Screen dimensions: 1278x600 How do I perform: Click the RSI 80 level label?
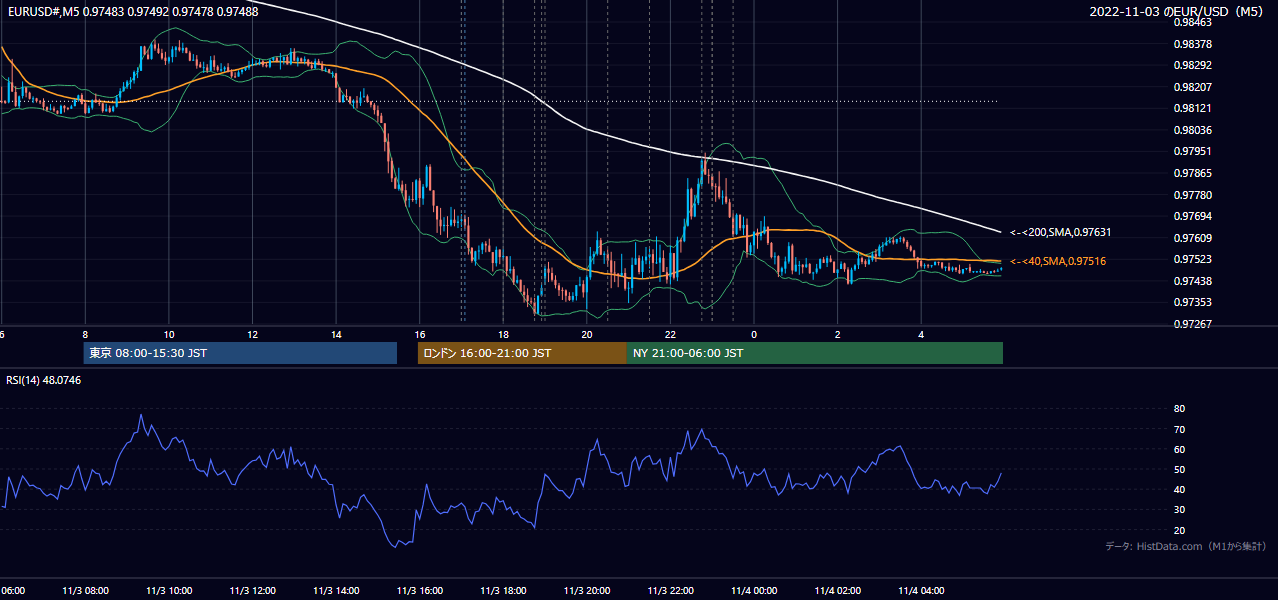(x=1179, y=409)
